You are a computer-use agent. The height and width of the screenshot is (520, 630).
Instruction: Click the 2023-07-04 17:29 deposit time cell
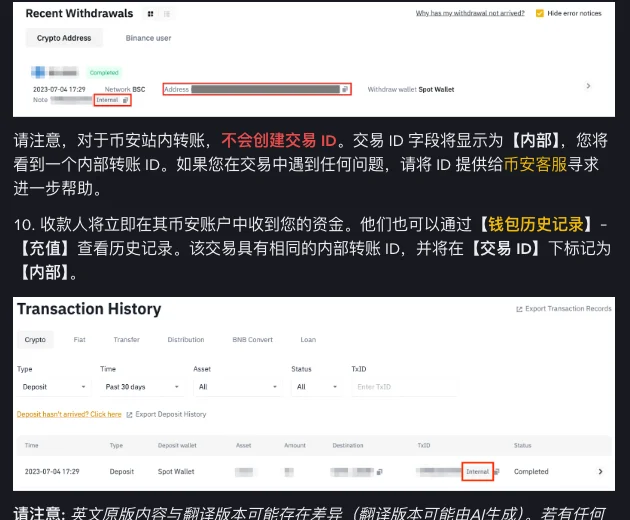pos(52,472)
